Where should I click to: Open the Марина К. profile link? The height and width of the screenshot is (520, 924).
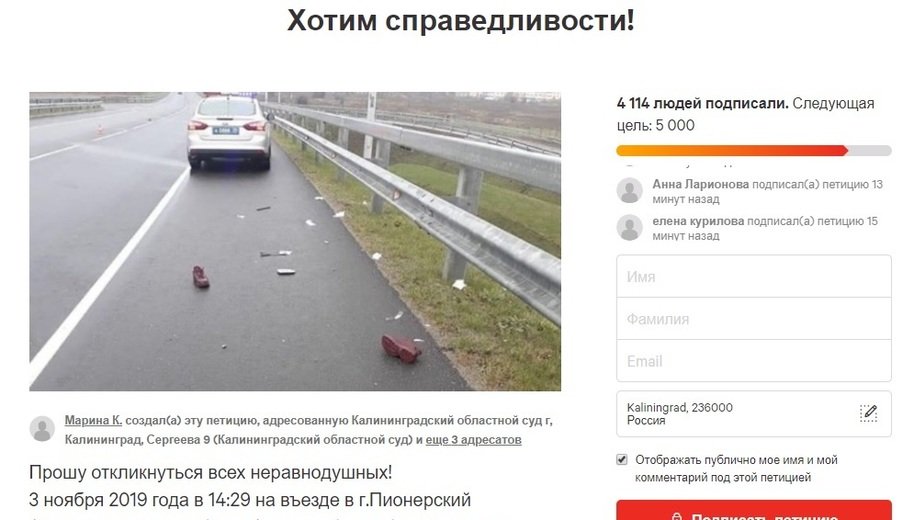pyautogui.click(x=93, y=420)
